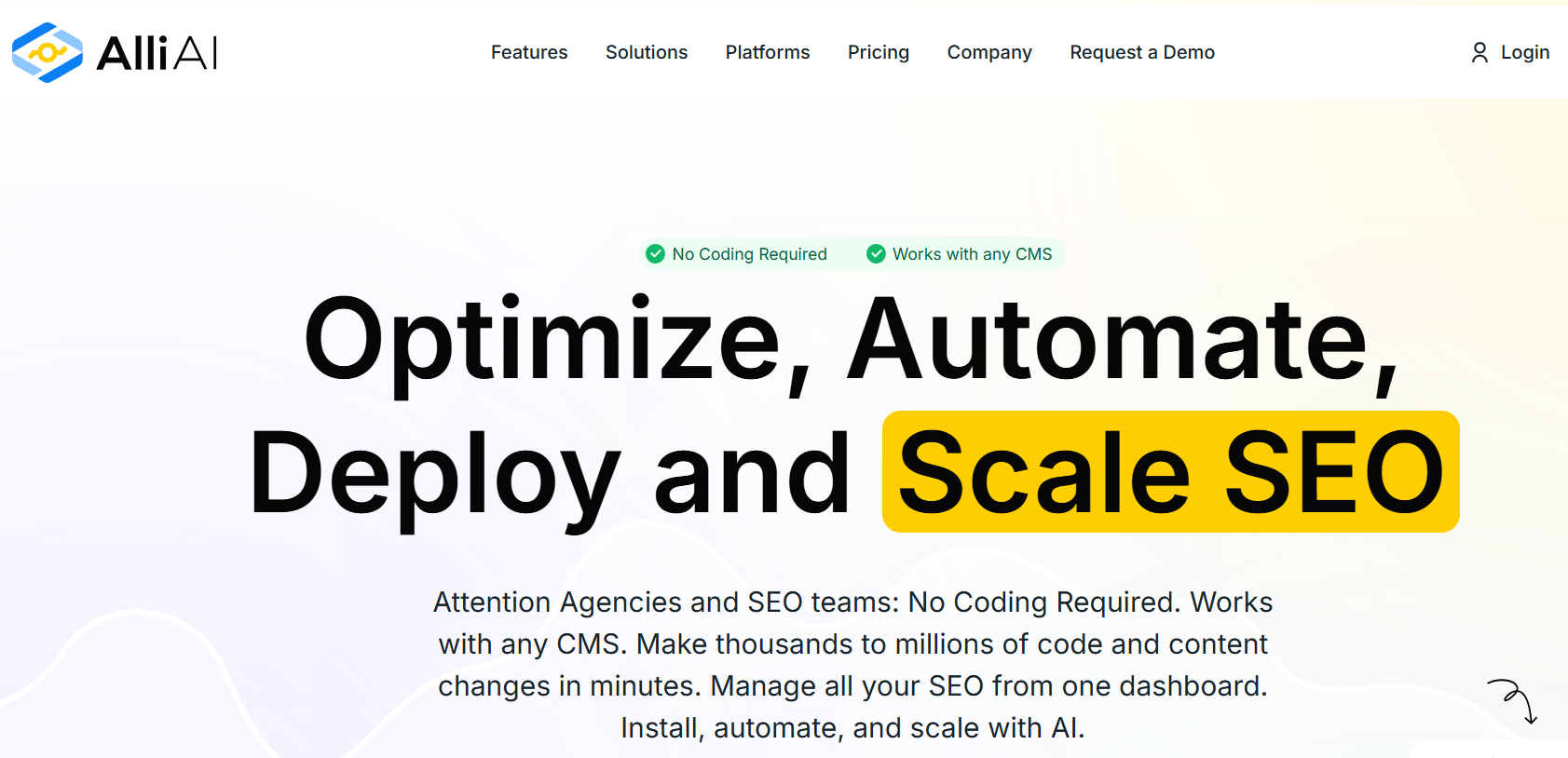Click green checkmark beside Works with any CMS

(x=876, y=254)
